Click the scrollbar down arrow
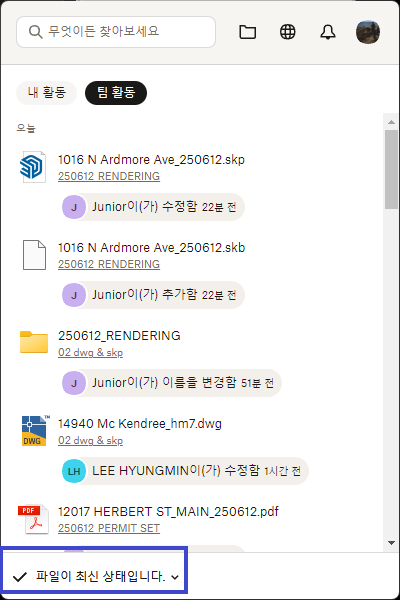400x600 pixels. tap(391, 543)
